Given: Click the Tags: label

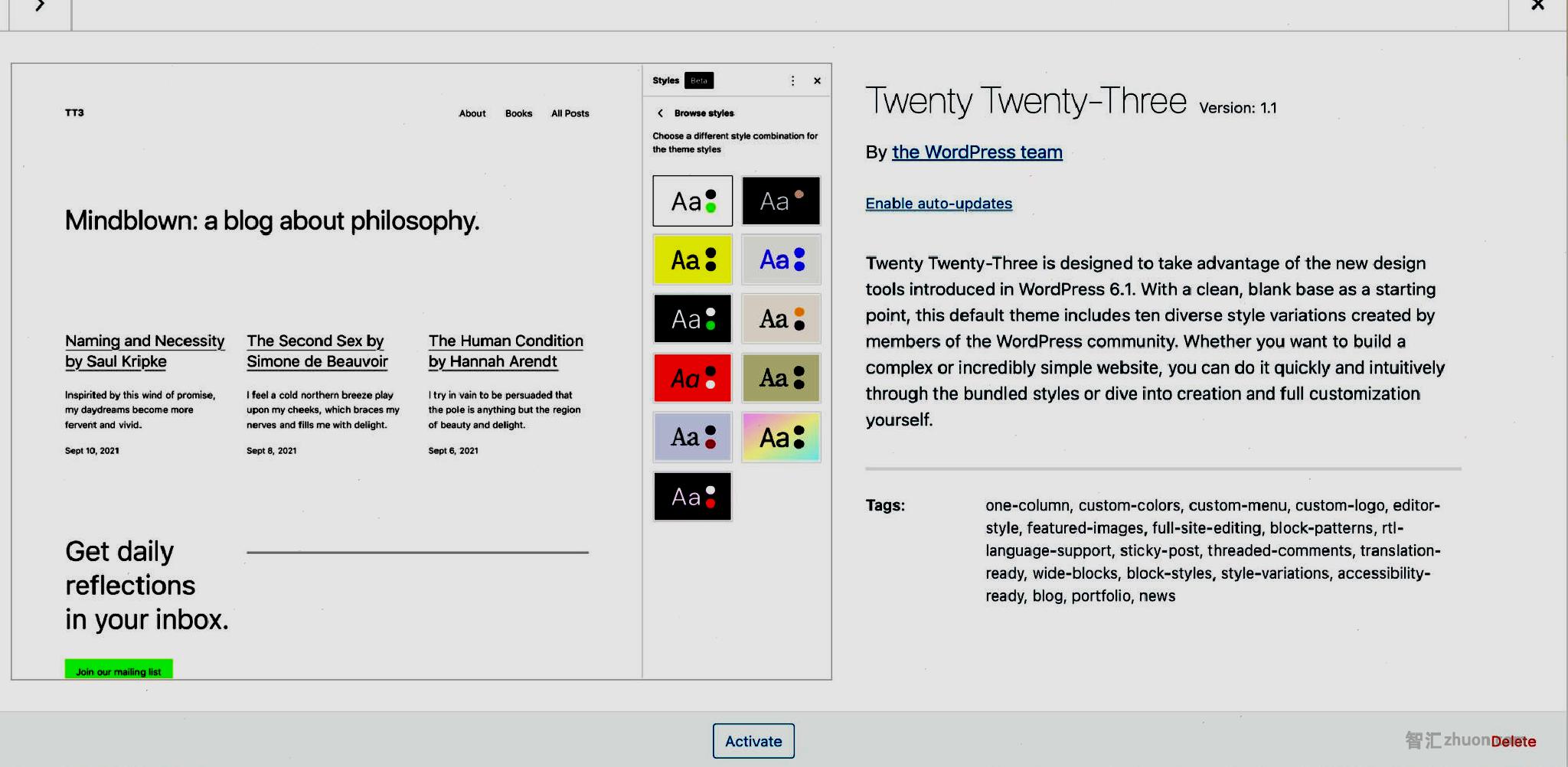Looking at the screenshot, I should 885,505.
